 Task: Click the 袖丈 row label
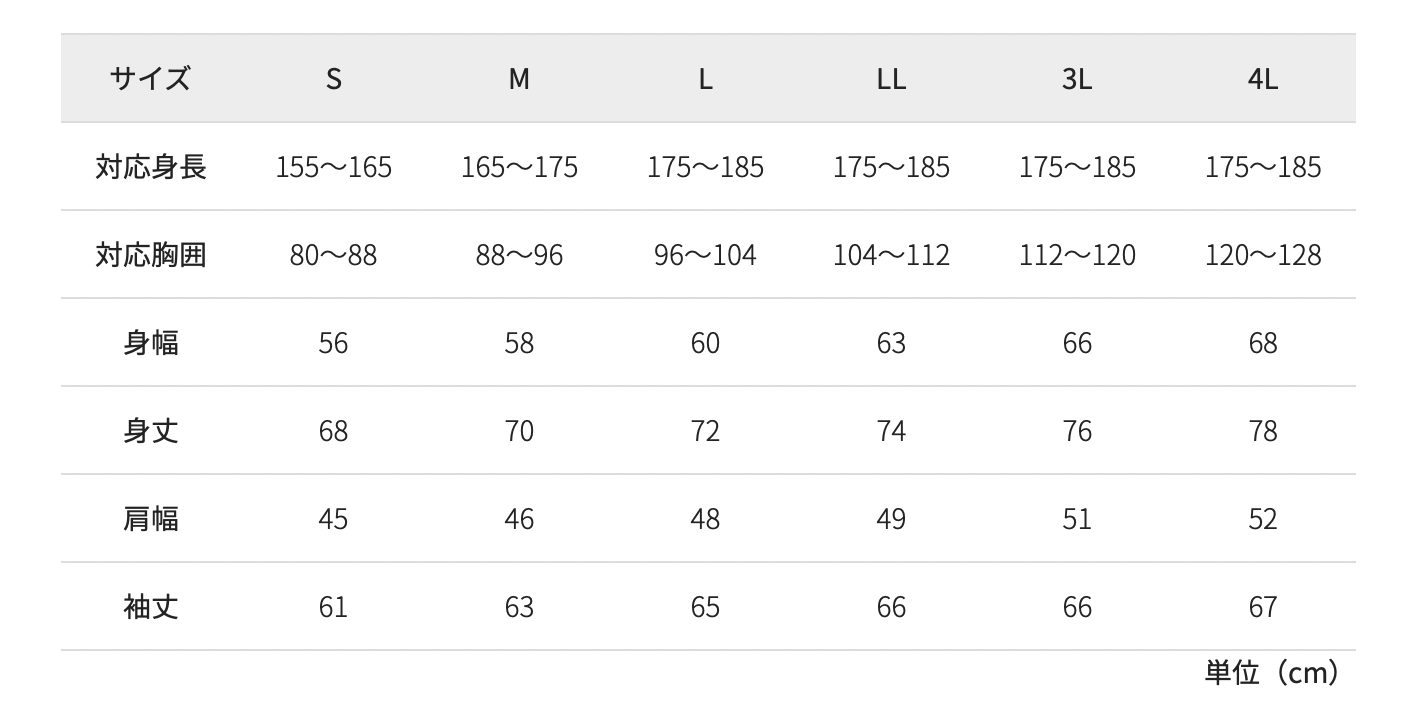pyautogui.click(x=150, y=607)
